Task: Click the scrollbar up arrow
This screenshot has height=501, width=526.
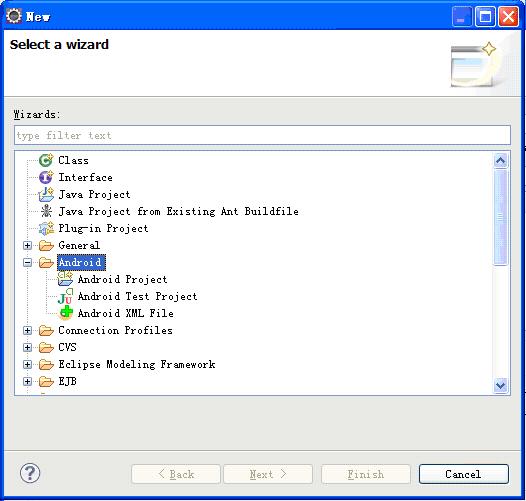Action: (x=501, y=160)
